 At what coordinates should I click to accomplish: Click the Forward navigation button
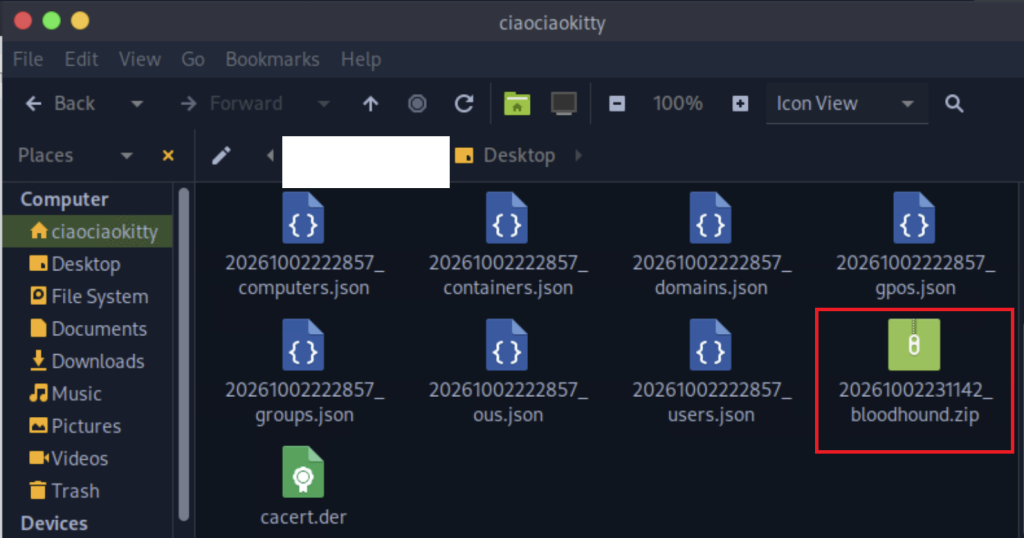pyautogui.click(x=232, y=103)
